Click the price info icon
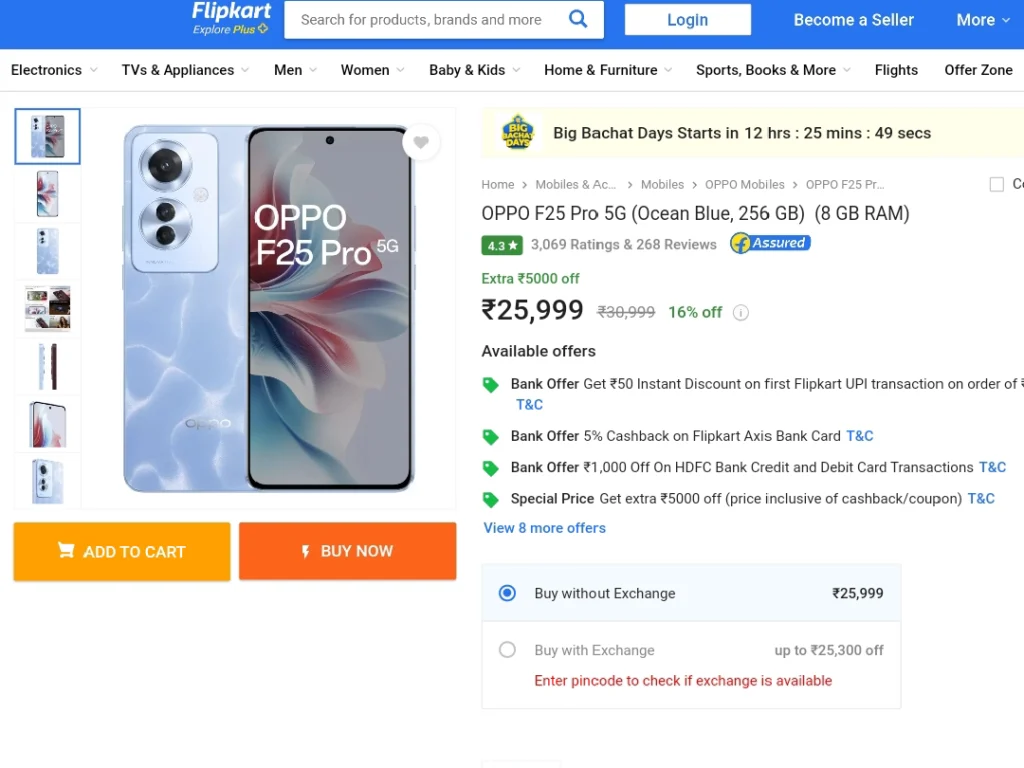 pyautogui.click(x=741, y=313)
